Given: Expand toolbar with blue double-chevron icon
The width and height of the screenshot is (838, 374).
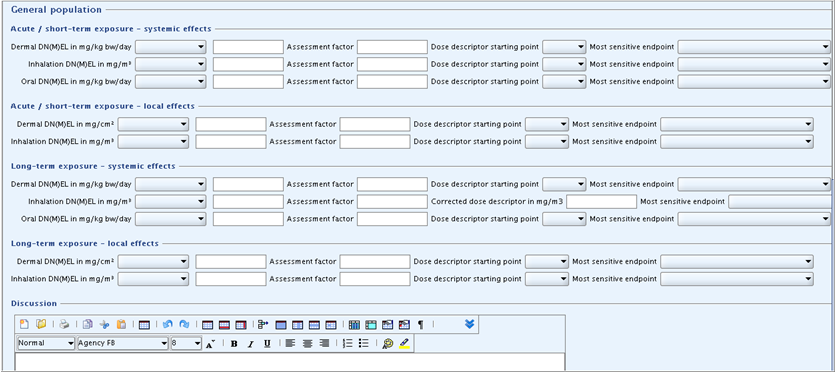Looking at the screenshot, I should tap(470, 324).
